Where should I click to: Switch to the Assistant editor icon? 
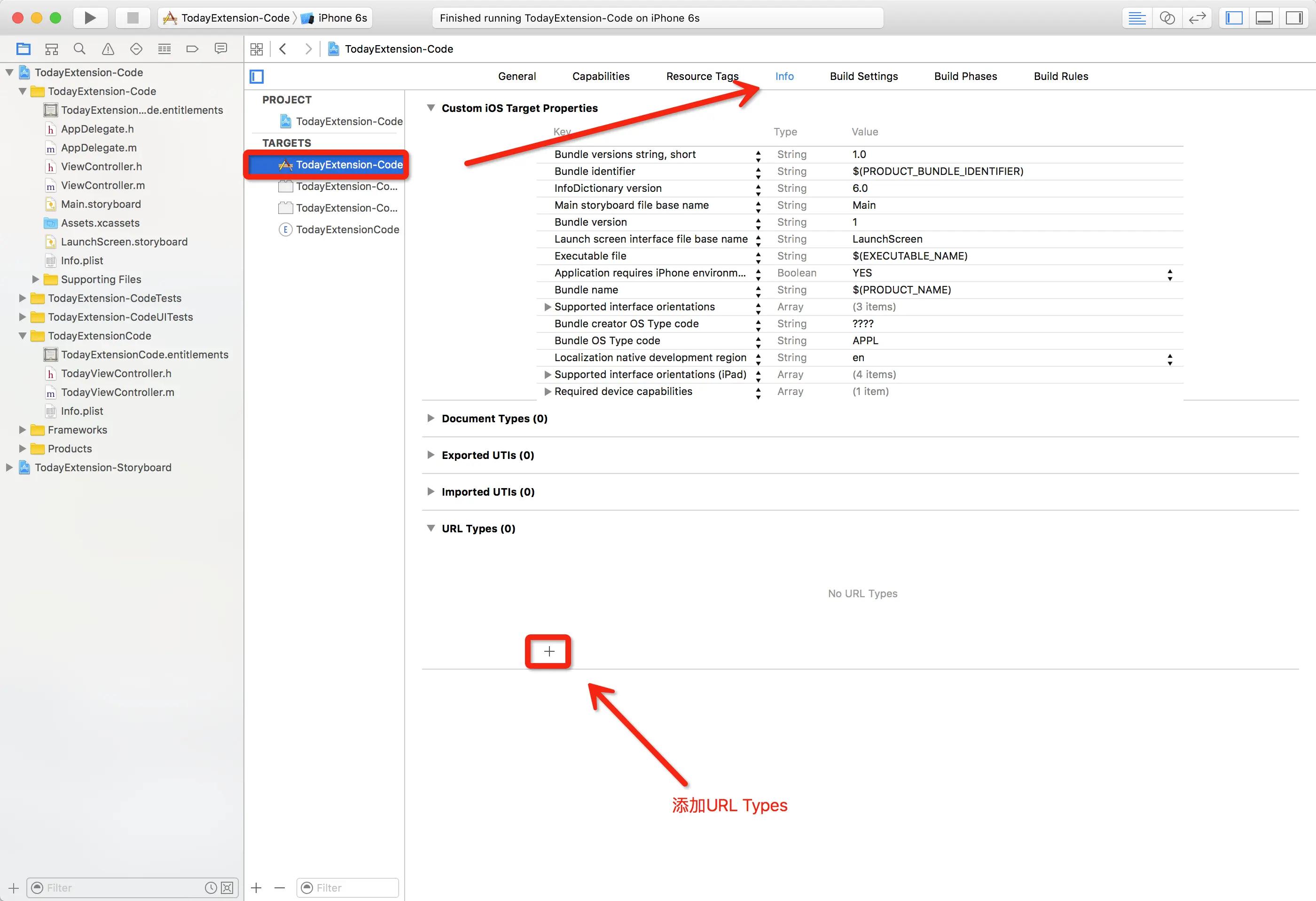pyautogui.click(x=1167, y=17)
